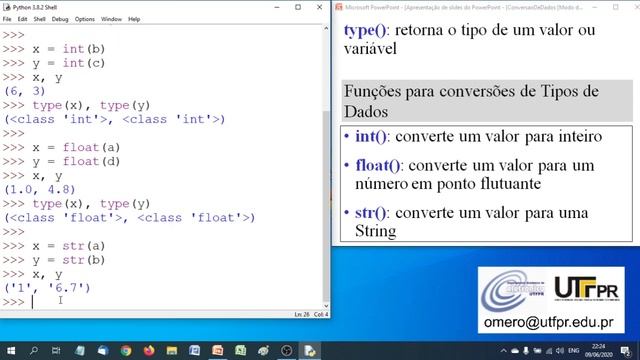Open Excel taskbar icon
Screen dimensions: 640x360
point(240,351)
